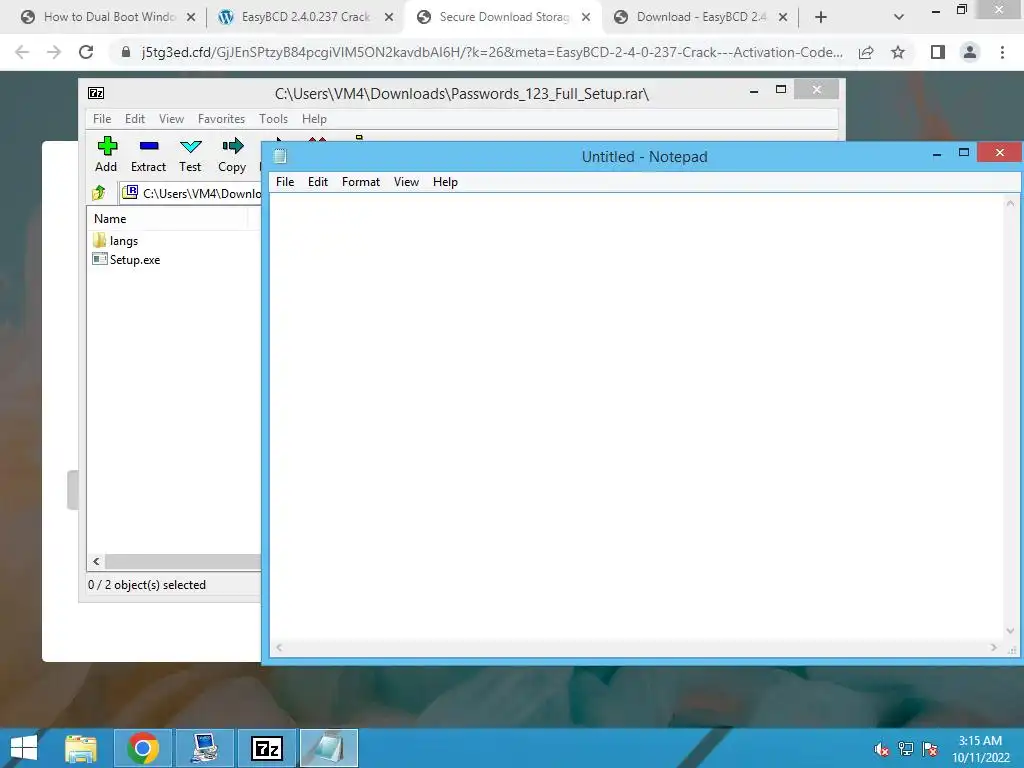Close the Secure Download Storage tab

(x=586, y=18)
